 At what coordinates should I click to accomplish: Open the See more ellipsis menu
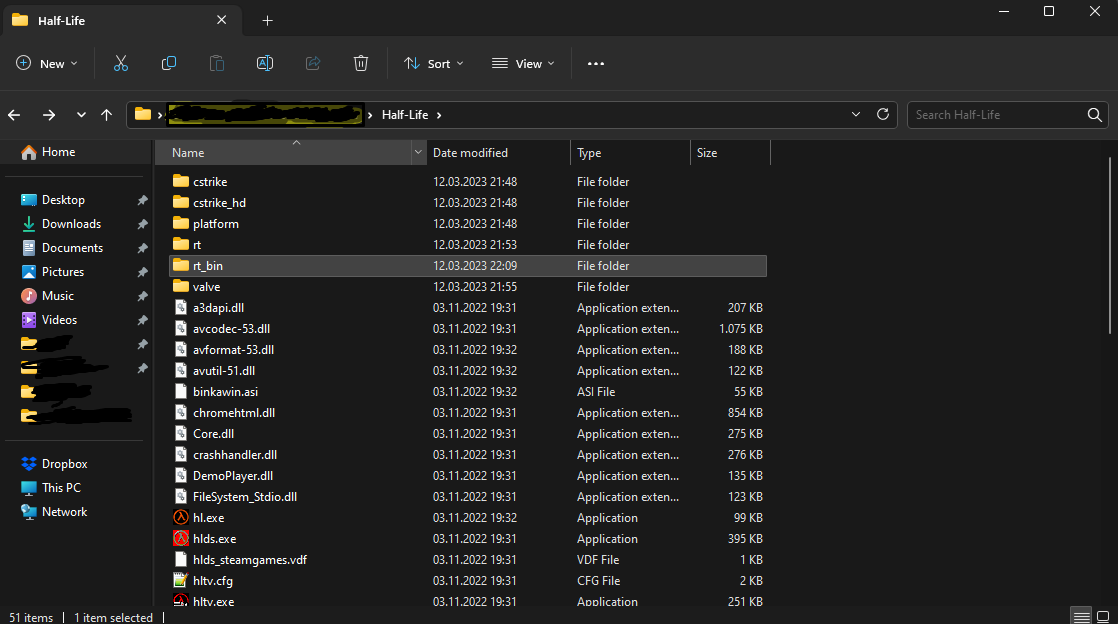(x=596, y=63)
